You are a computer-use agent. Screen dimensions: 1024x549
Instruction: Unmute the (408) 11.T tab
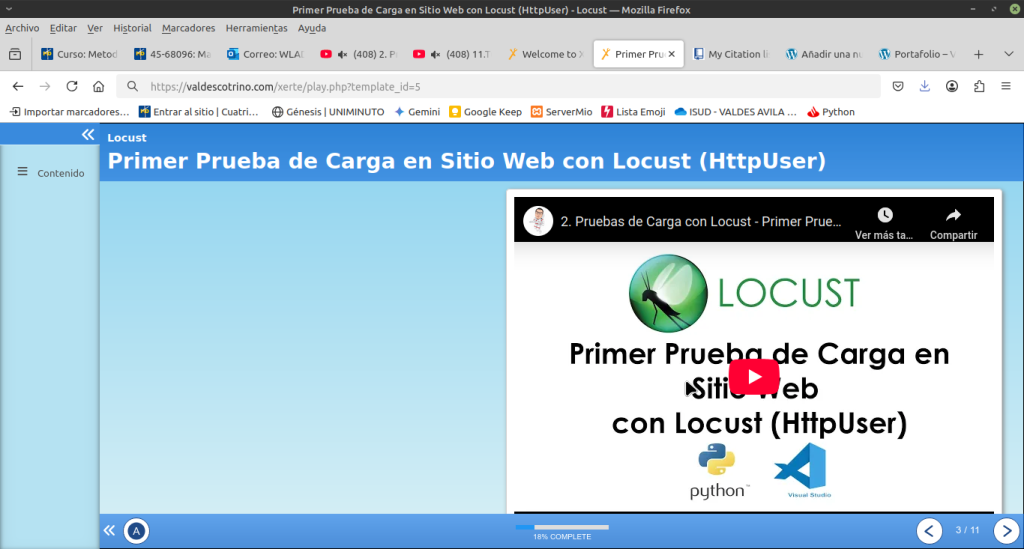tap(435, 54)
